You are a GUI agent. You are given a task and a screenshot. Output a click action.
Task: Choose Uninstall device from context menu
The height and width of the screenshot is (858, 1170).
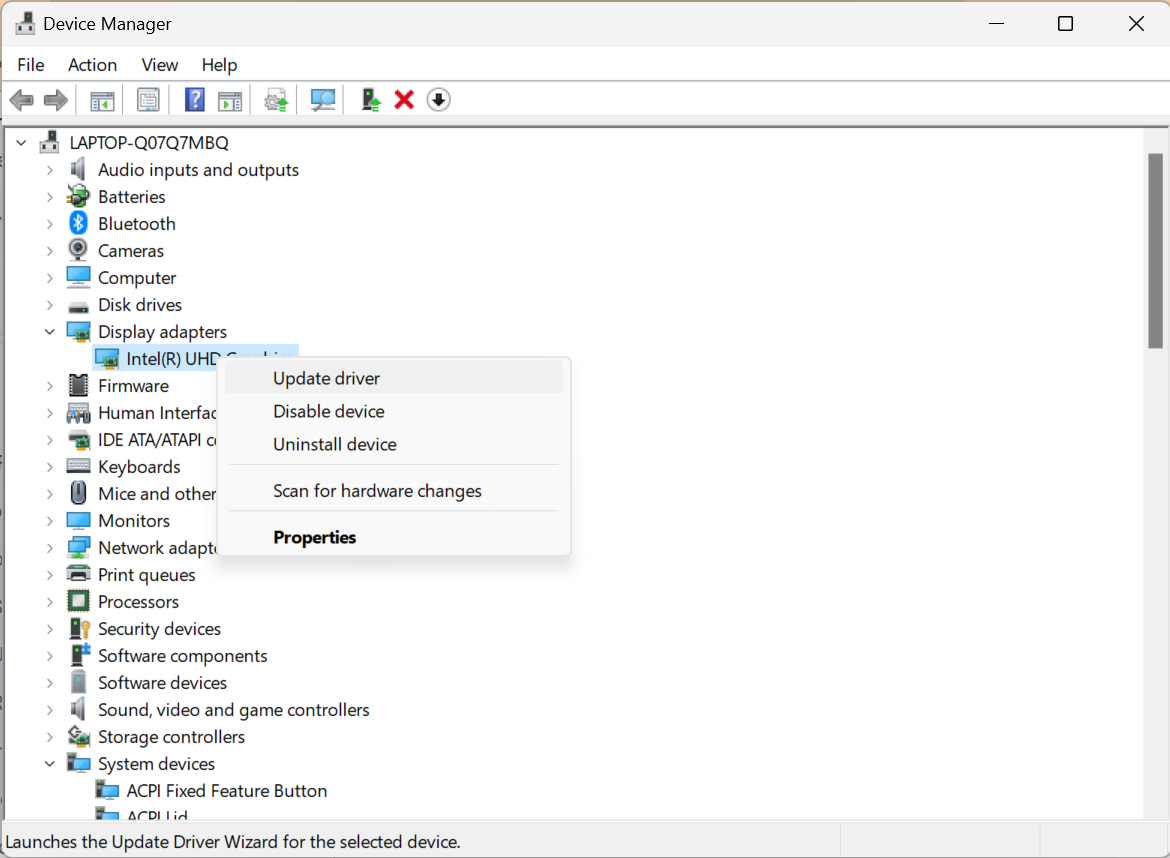coord(334,444)
